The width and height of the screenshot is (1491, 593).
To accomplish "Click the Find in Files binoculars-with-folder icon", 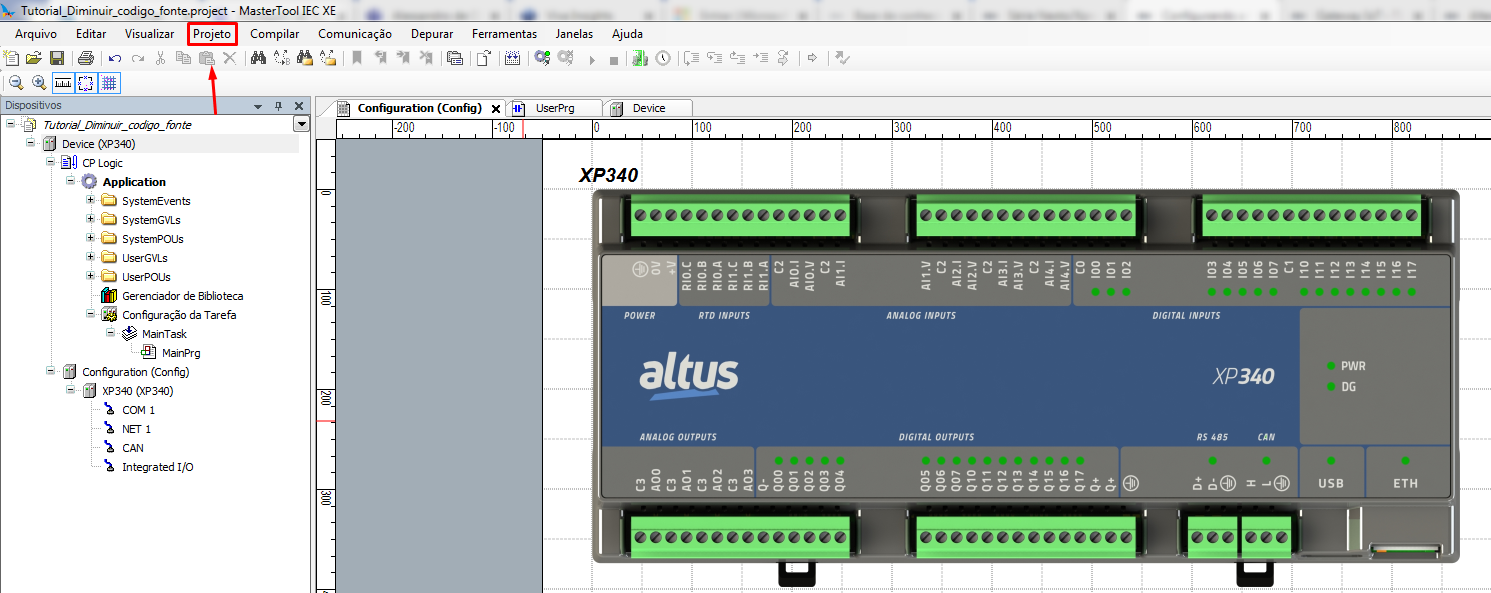I will coord(304,58).
